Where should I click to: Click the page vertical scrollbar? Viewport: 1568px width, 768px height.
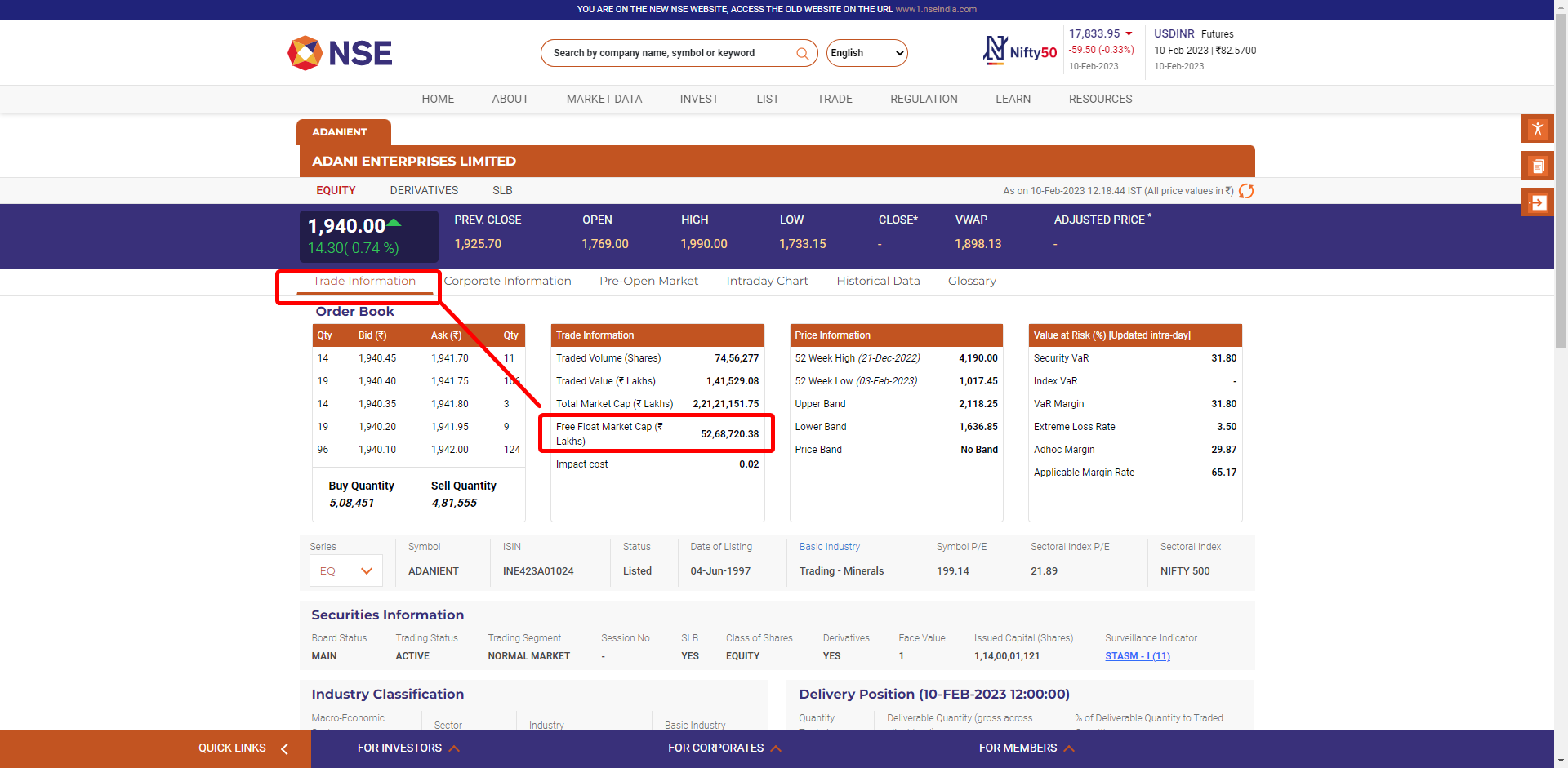(x=1561, y=245)
